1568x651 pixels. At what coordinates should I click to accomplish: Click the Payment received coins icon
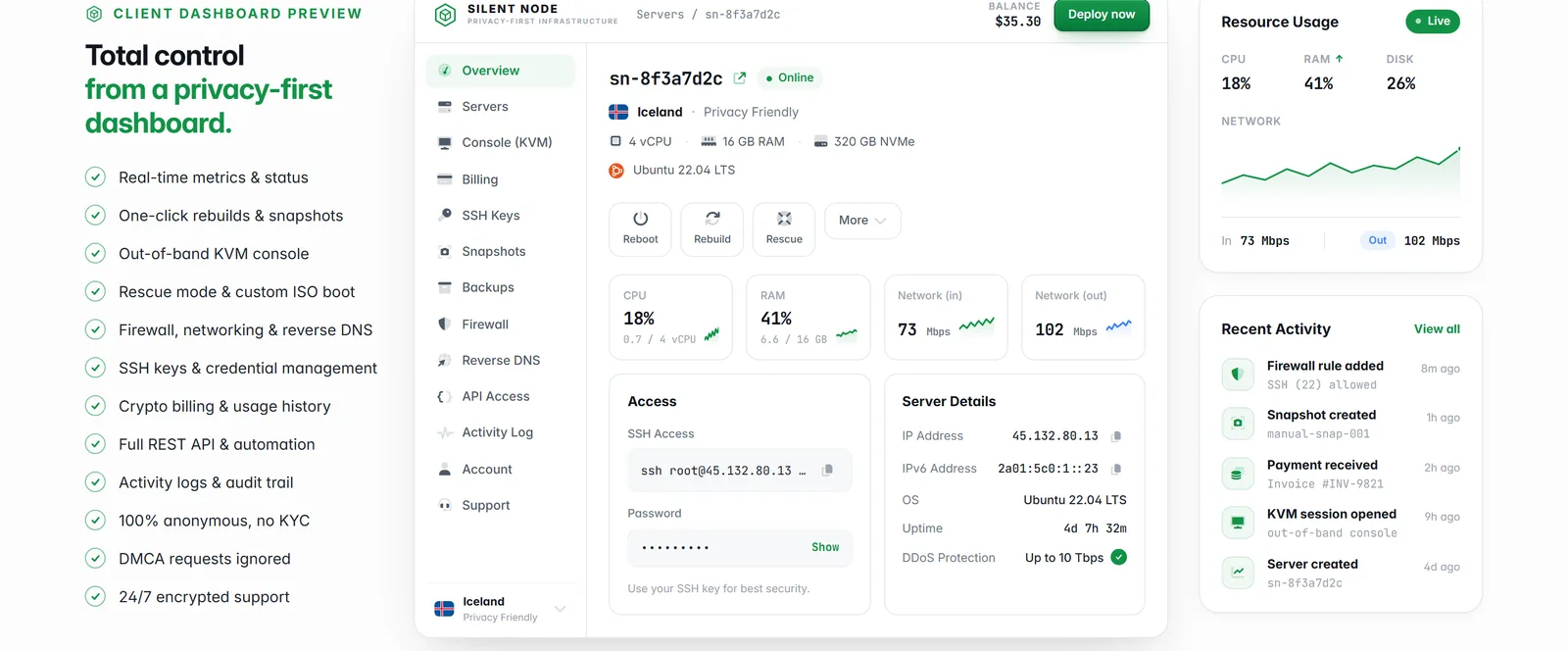pyautogui.click(x=1238, y=474)
